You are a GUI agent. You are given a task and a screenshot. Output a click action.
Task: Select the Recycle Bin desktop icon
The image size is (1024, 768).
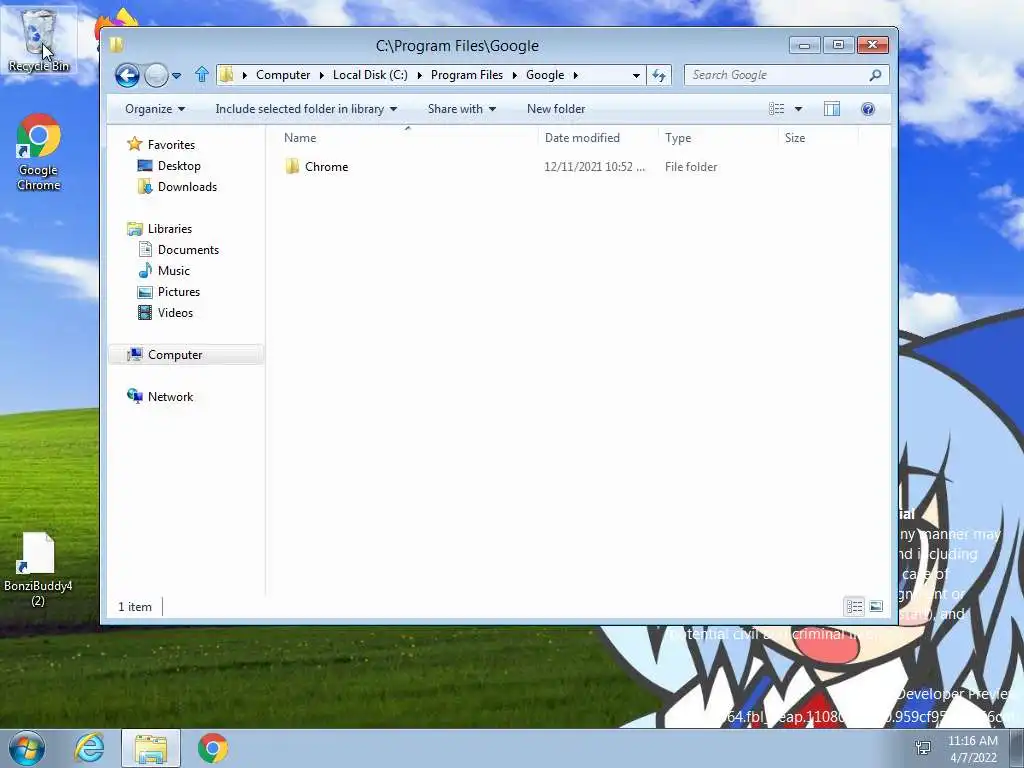pos(39,40)
